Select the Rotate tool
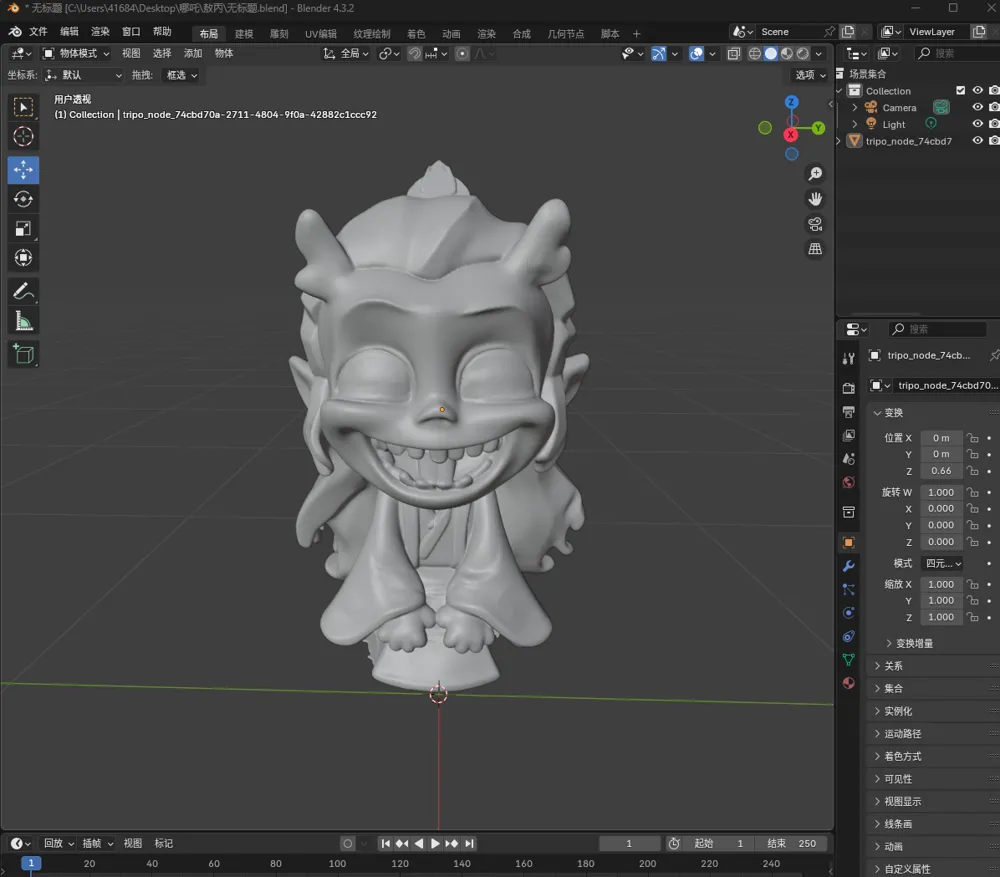 [23, 199]
